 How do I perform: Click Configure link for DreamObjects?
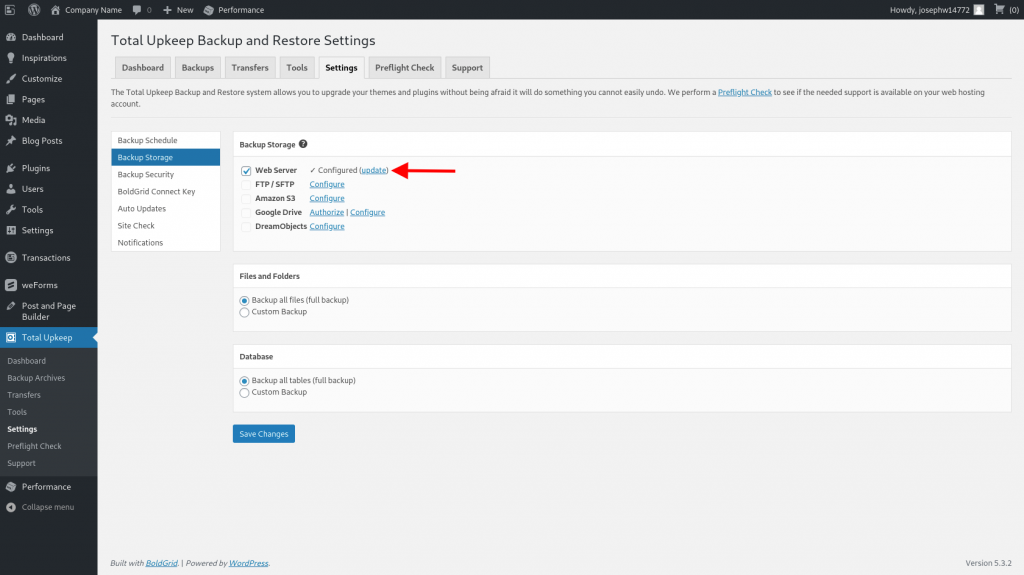tap(327, 227)
